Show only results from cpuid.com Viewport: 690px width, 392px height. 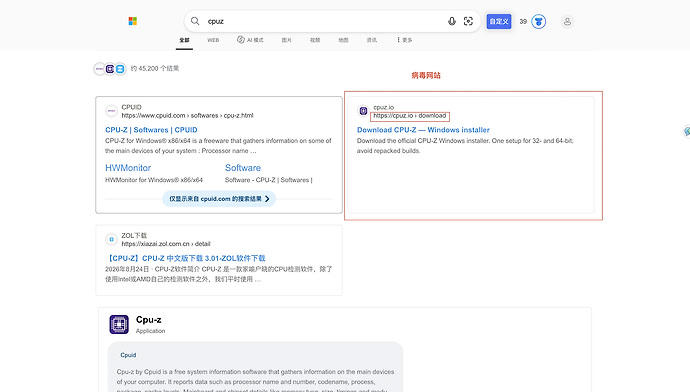point(219,198)
